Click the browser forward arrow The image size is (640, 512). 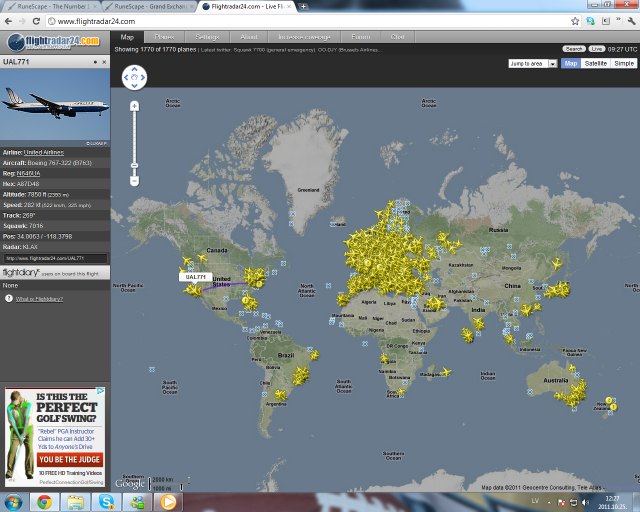[22, 21]
